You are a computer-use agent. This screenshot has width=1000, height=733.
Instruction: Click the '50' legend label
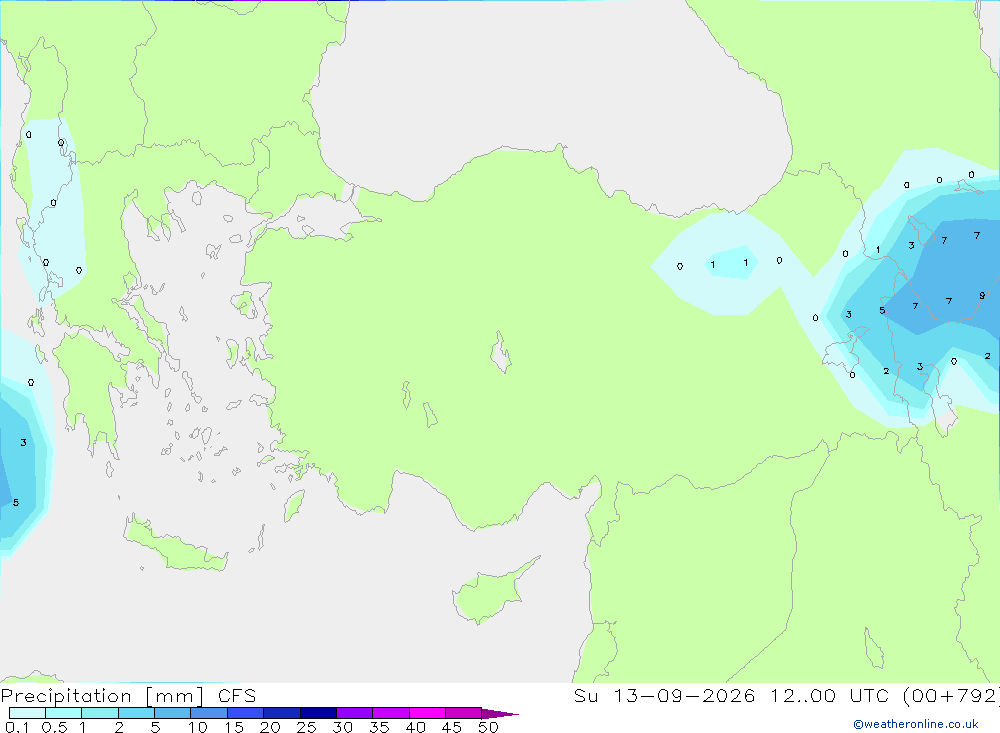488,727
